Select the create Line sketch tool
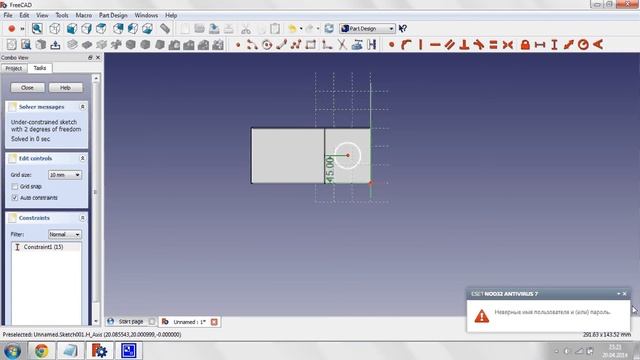The image size is (640, 360). 281,44
